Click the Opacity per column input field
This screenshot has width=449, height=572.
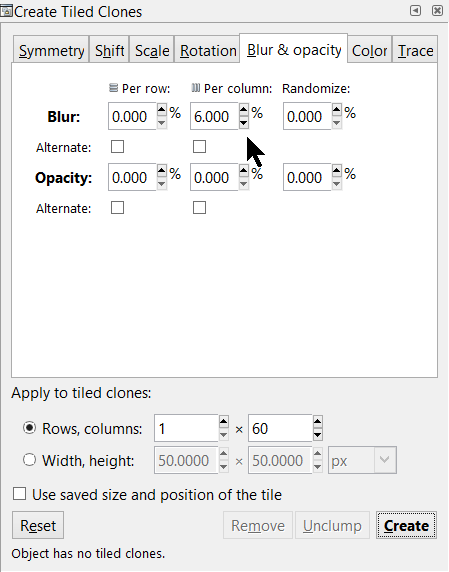pos(214,177)
